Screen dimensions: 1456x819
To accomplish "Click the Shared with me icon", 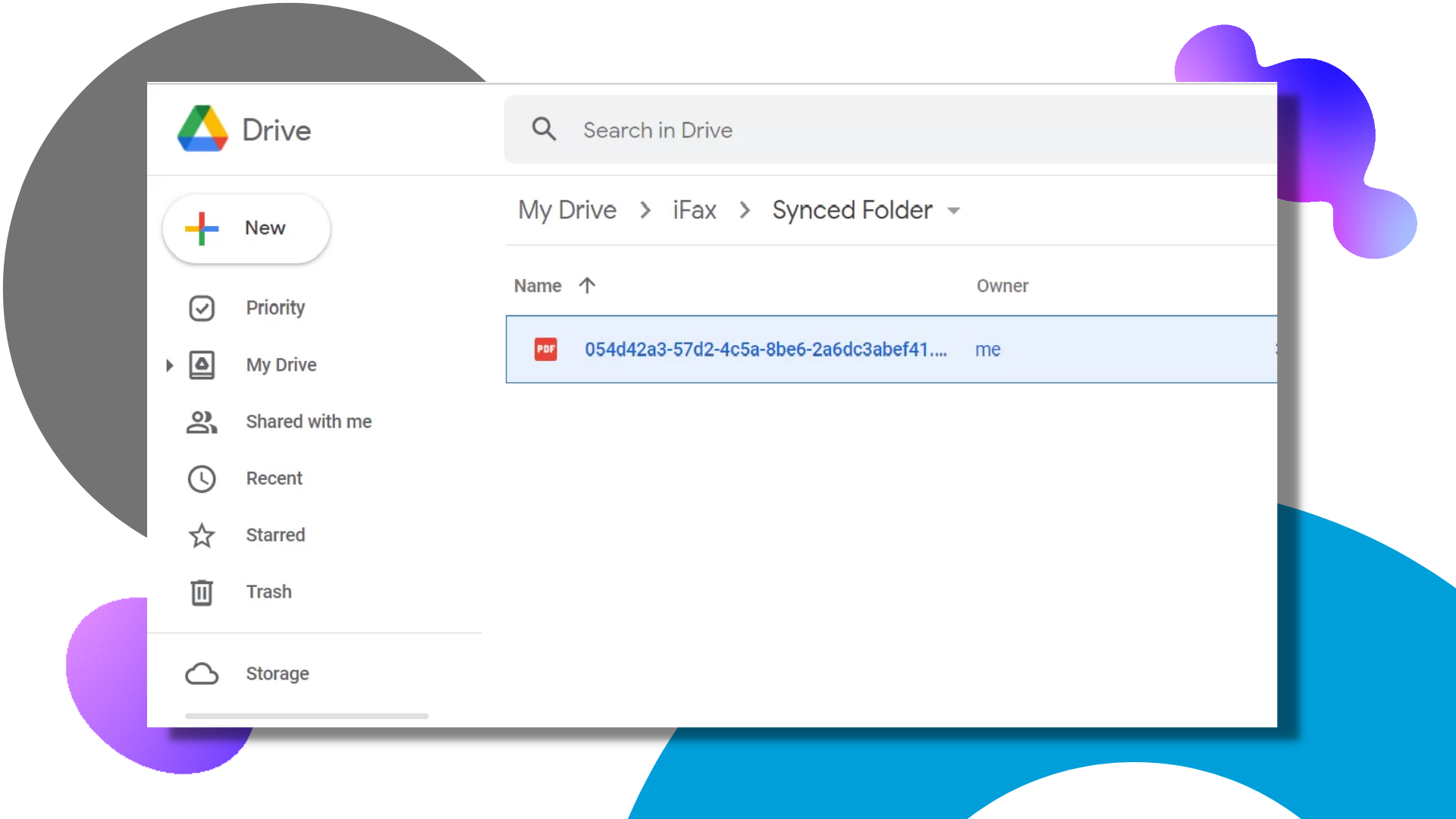I will click(x=202, y=422).
